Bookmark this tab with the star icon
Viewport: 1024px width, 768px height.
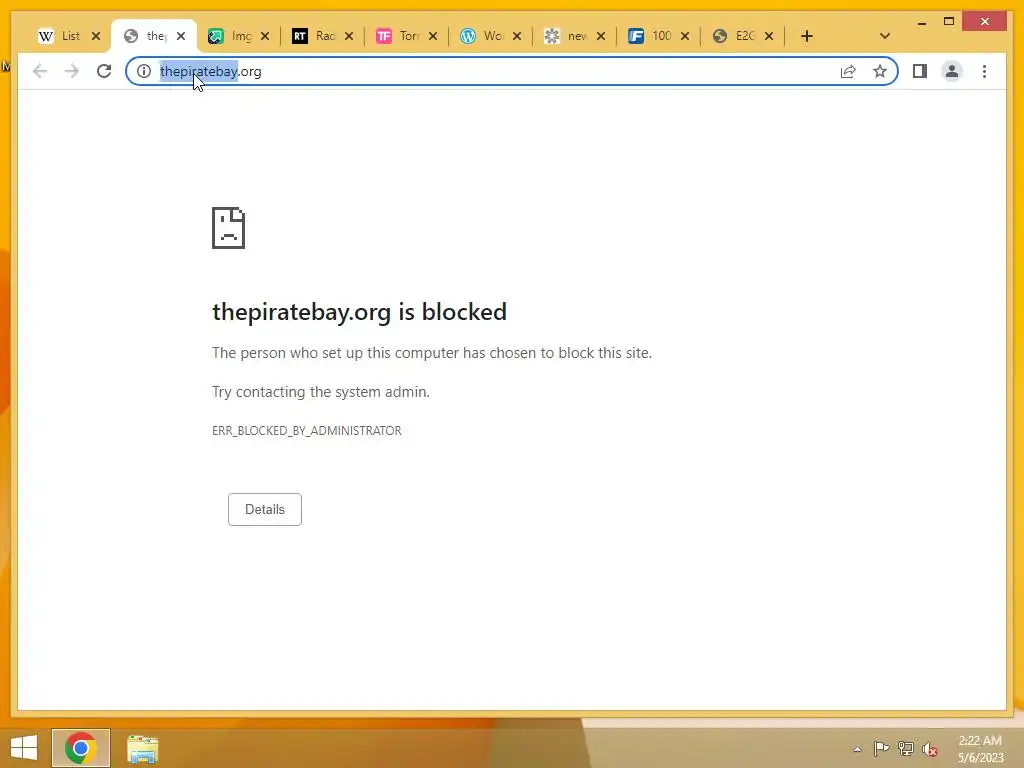pyautogui.click(x=880, y=71)
